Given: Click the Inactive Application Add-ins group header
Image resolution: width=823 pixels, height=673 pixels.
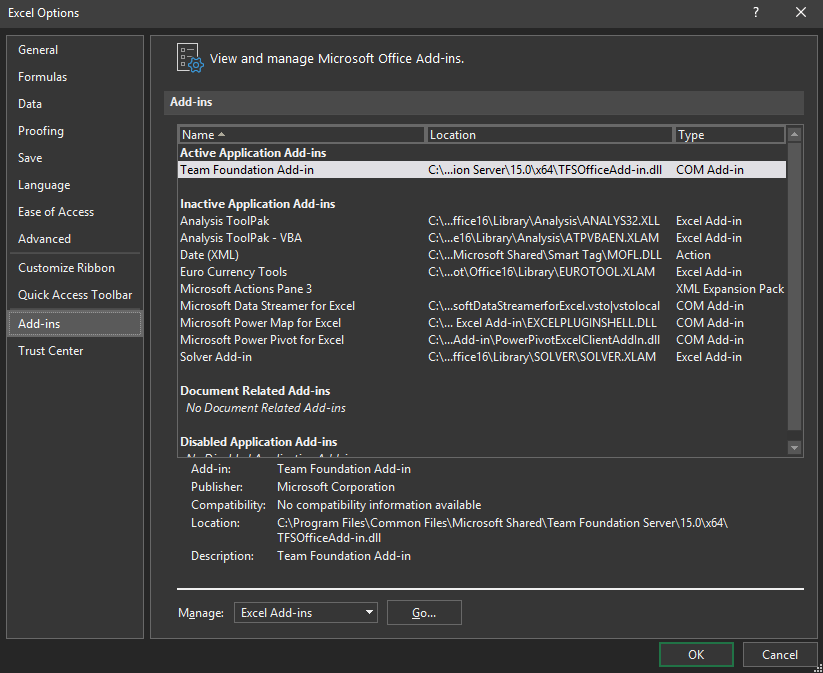Looking at the screenshot, I should pos(258,204).
